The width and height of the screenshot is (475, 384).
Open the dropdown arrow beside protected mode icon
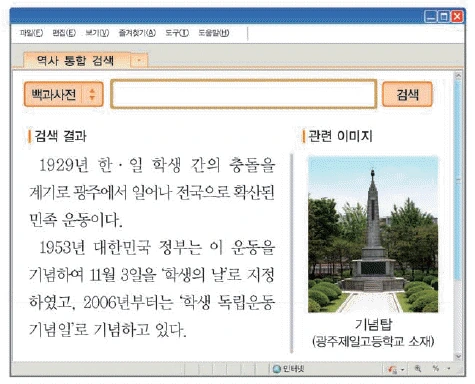click(402, 369)
